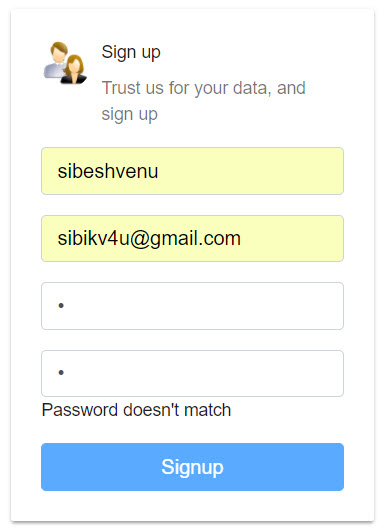384x529 pixels.
Task: Click the "Password doesn't match" error message
Action: tap(136, 410)
